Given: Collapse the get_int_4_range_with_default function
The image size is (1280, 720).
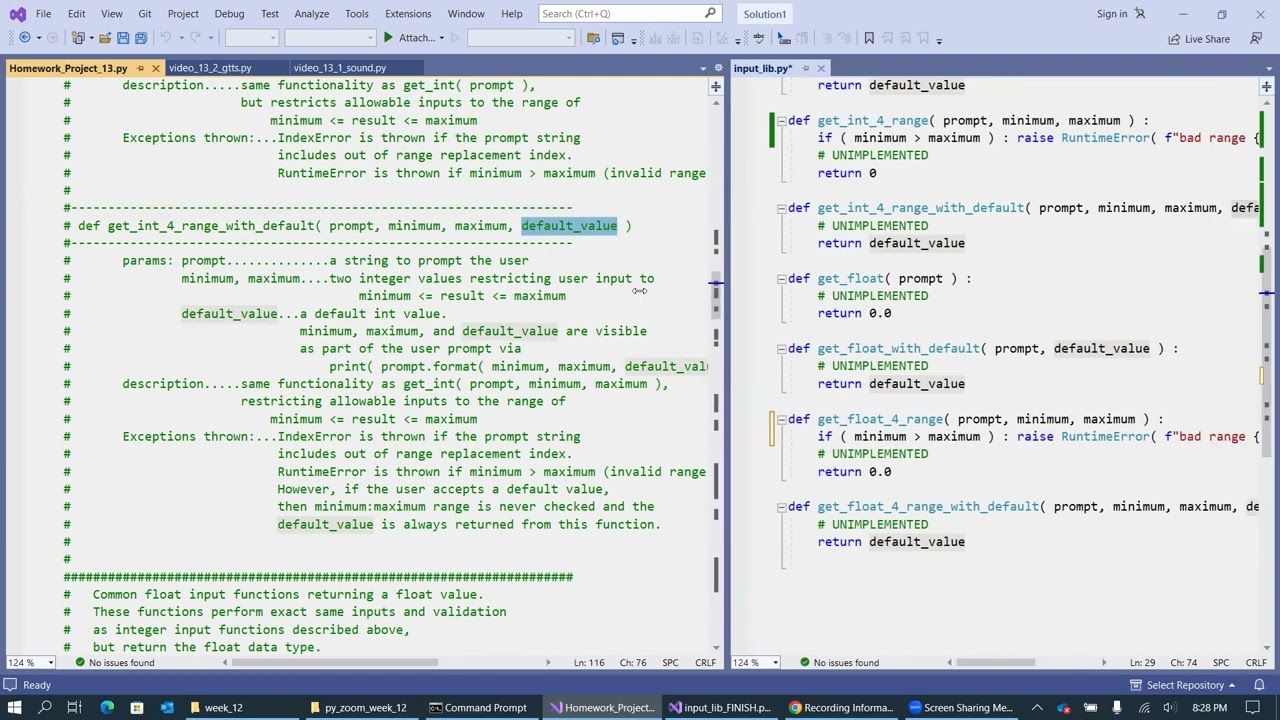Looking at the screenshot, I should click(781, 208).
